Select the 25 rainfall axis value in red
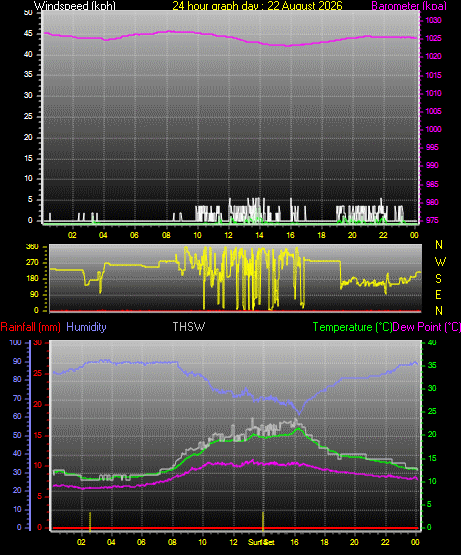The image size is (461, 555). pyautogui.click(x=38, y=374)
